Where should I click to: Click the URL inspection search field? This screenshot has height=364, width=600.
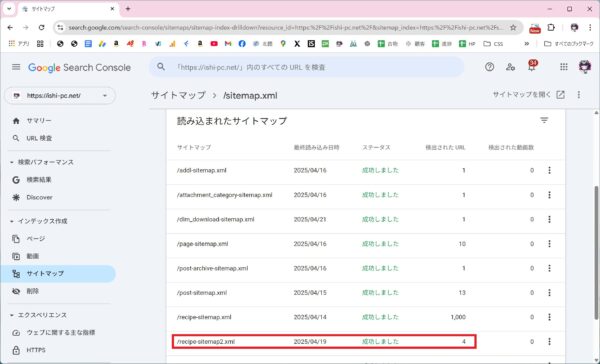[306, 67]
